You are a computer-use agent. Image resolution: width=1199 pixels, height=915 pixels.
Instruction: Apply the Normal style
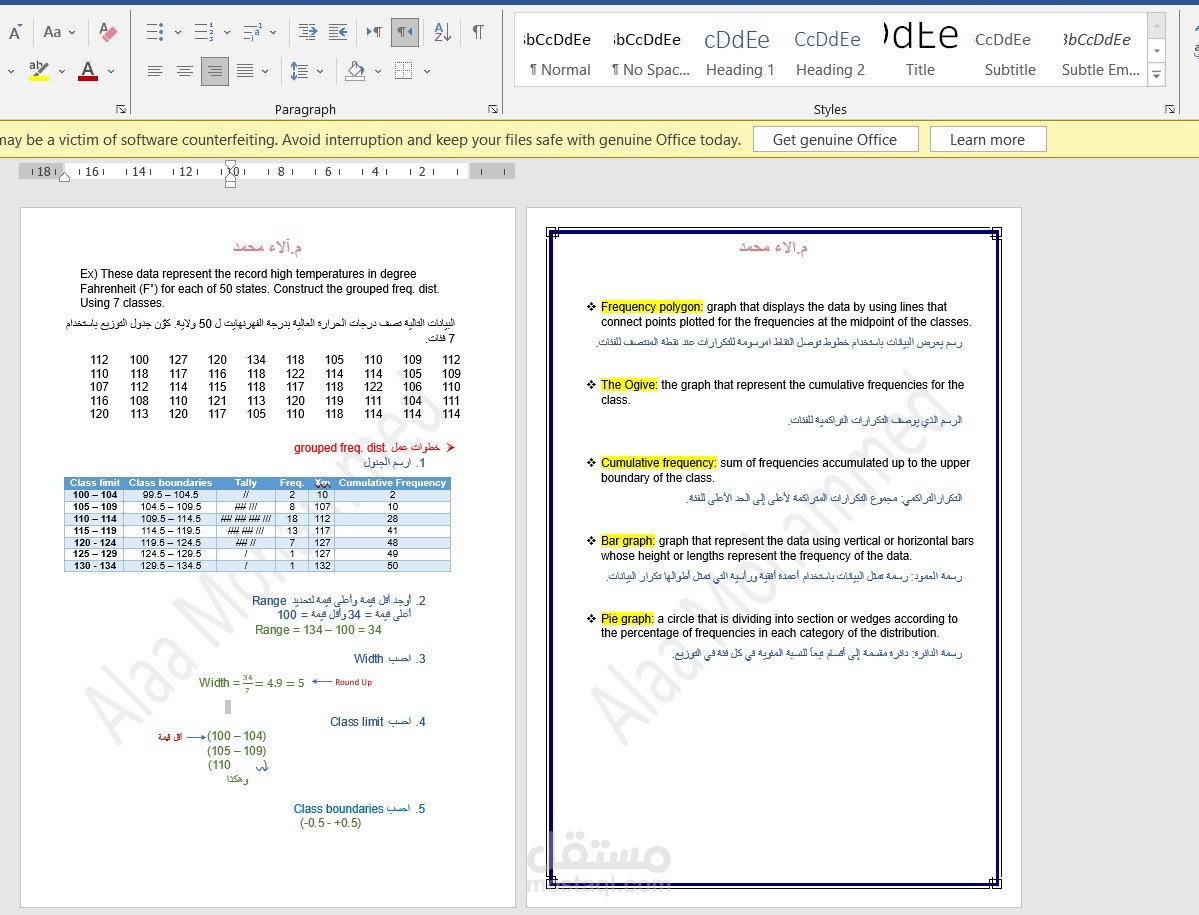point(561,52)
